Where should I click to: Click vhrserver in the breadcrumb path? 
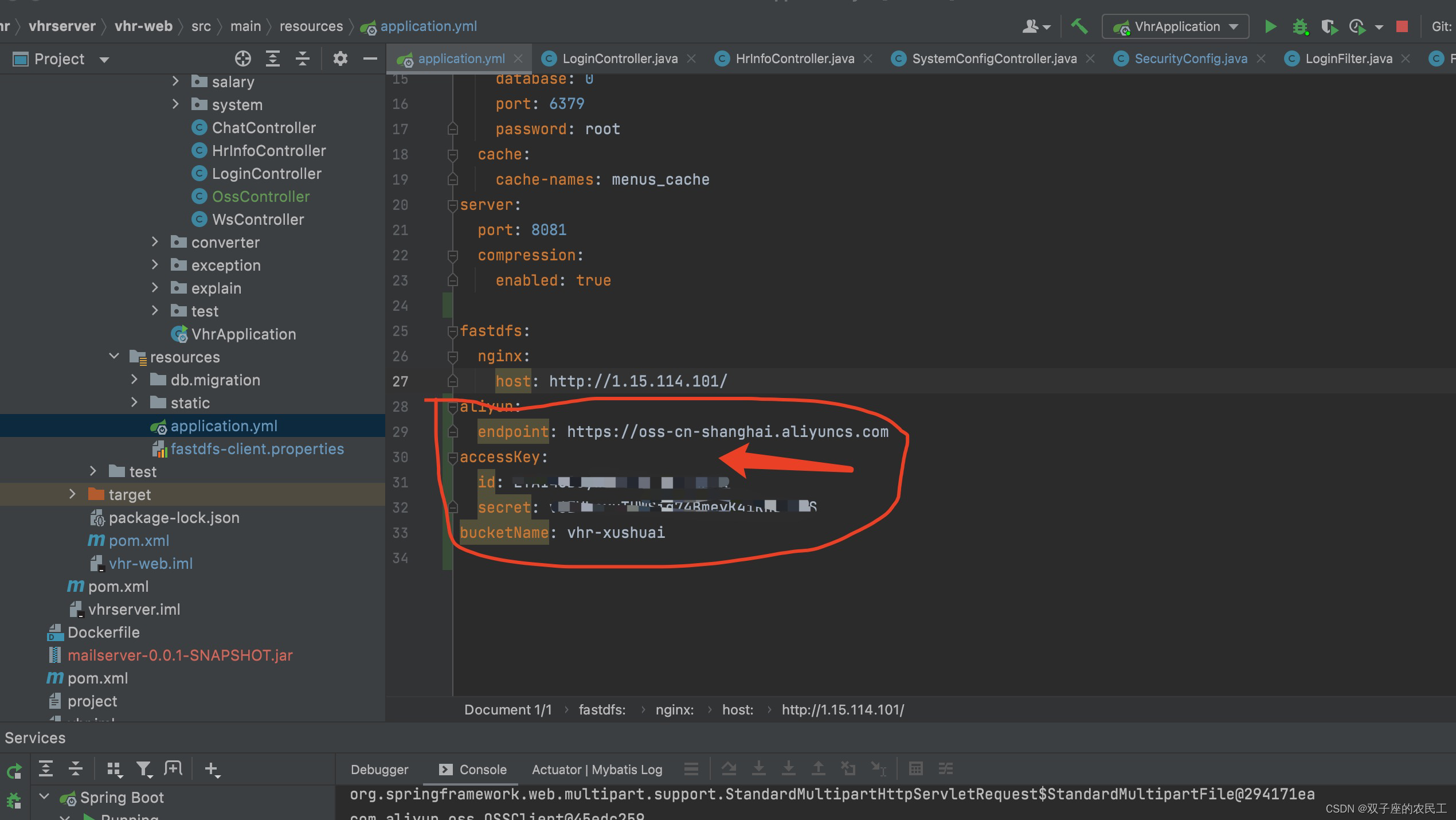pos(62,26)
